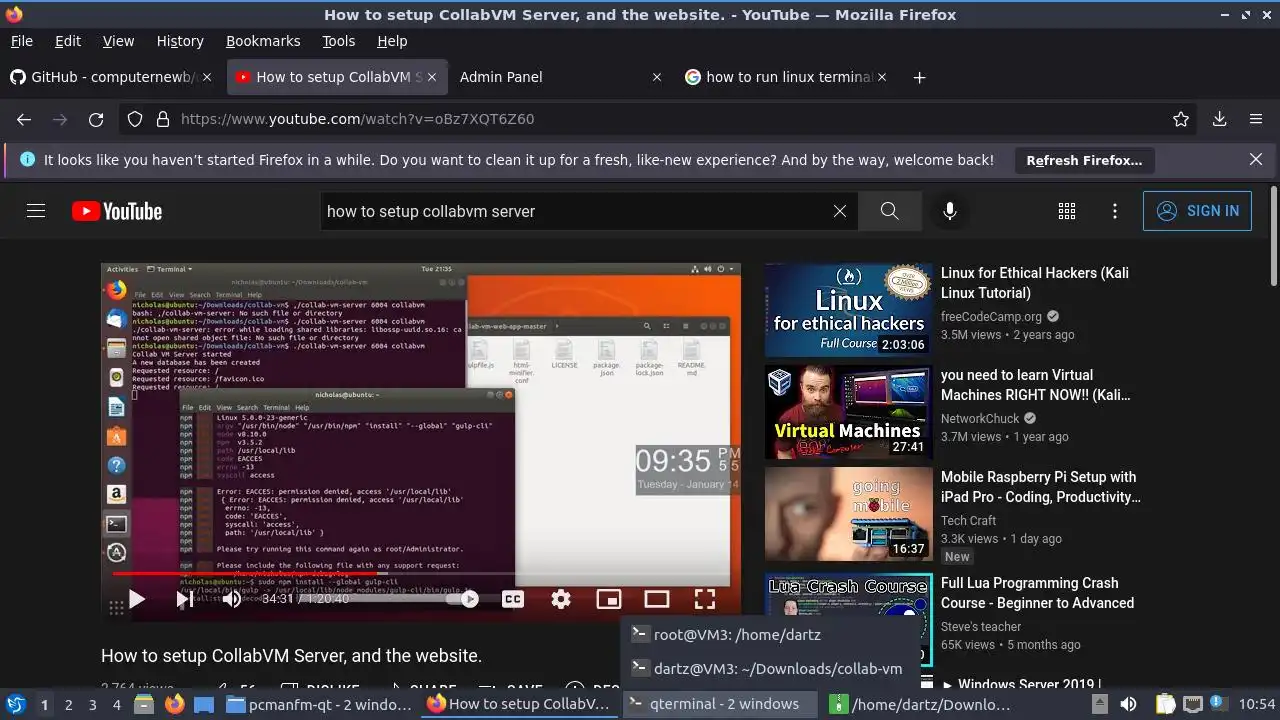Switch to virtual desktop 3

[x=92, y=704]
